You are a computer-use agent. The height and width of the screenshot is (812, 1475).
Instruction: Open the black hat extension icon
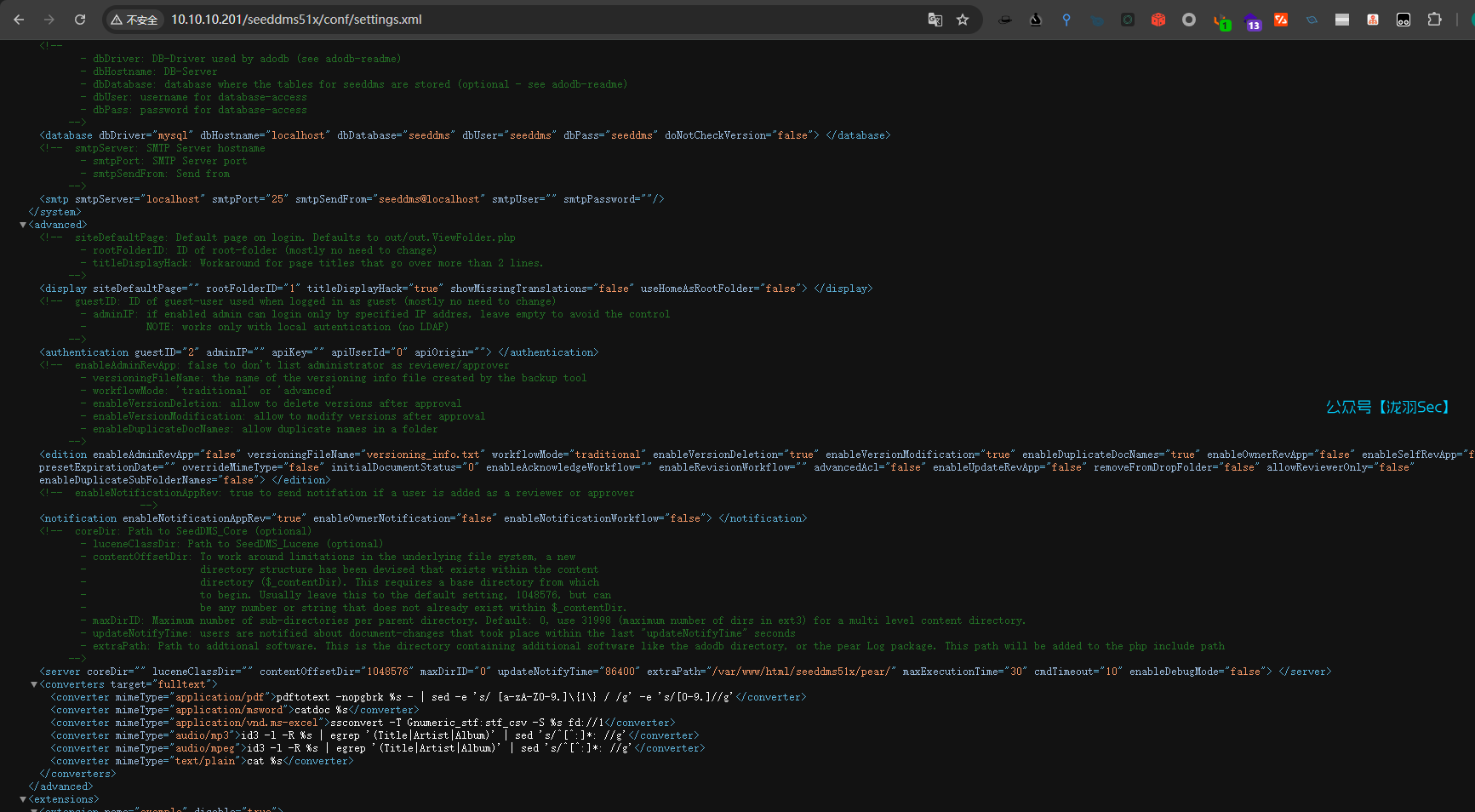[x=1005, y=20]
